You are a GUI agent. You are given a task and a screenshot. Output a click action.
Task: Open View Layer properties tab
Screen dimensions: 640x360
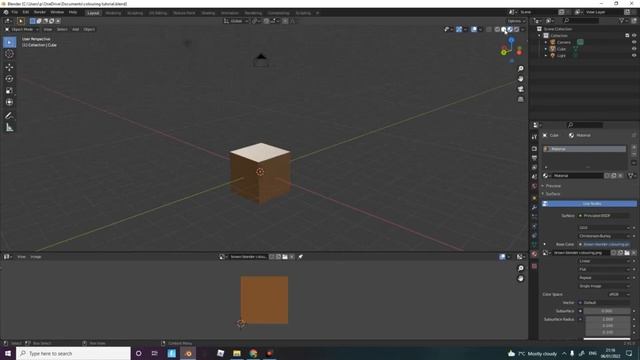click(x=534, y=167)
